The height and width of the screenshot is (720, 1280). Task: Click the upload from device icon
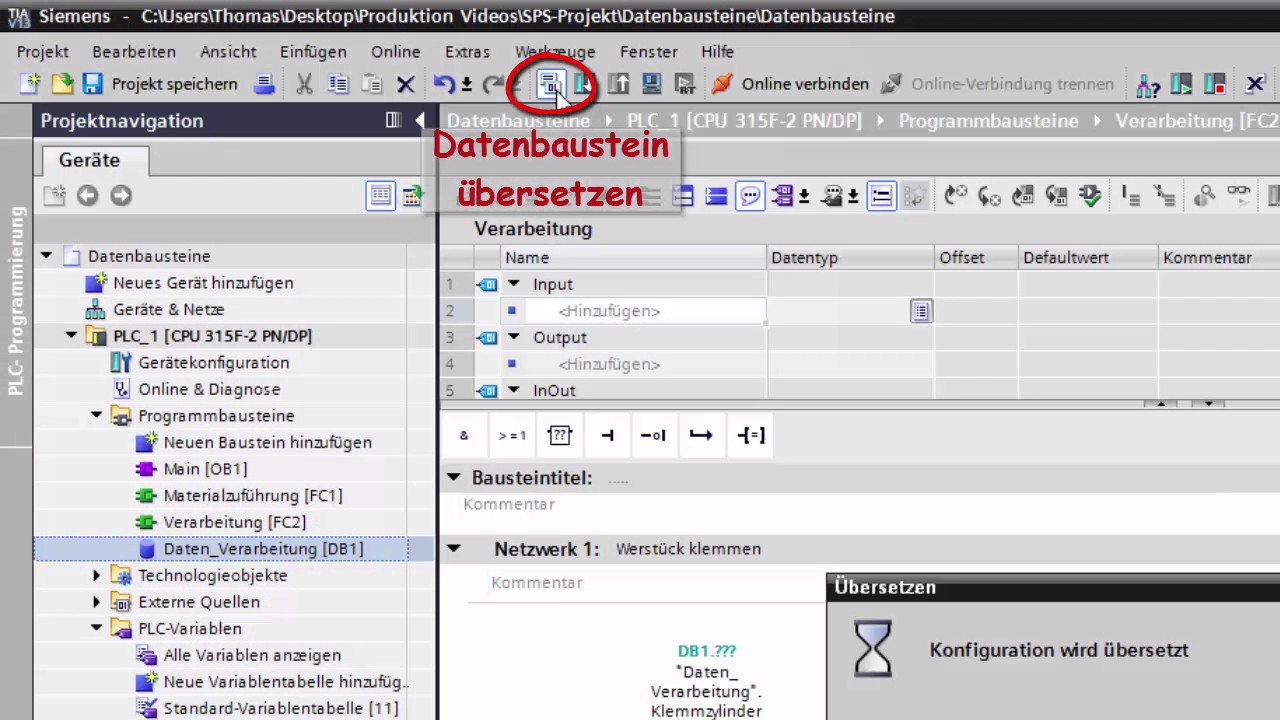(619, 84)
